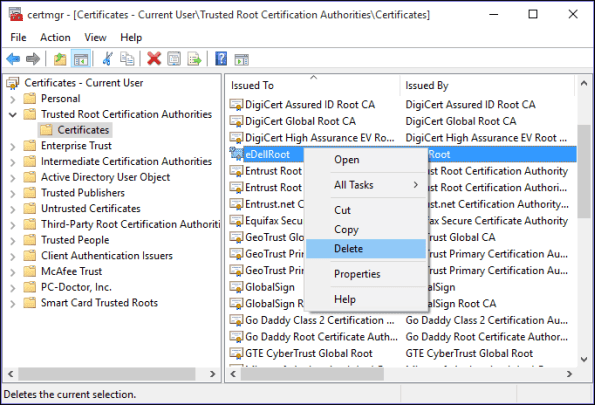This screenshot has width=595, height=405.
Task: Choose Copy from the context menu
Action: (x=366, y=229)
